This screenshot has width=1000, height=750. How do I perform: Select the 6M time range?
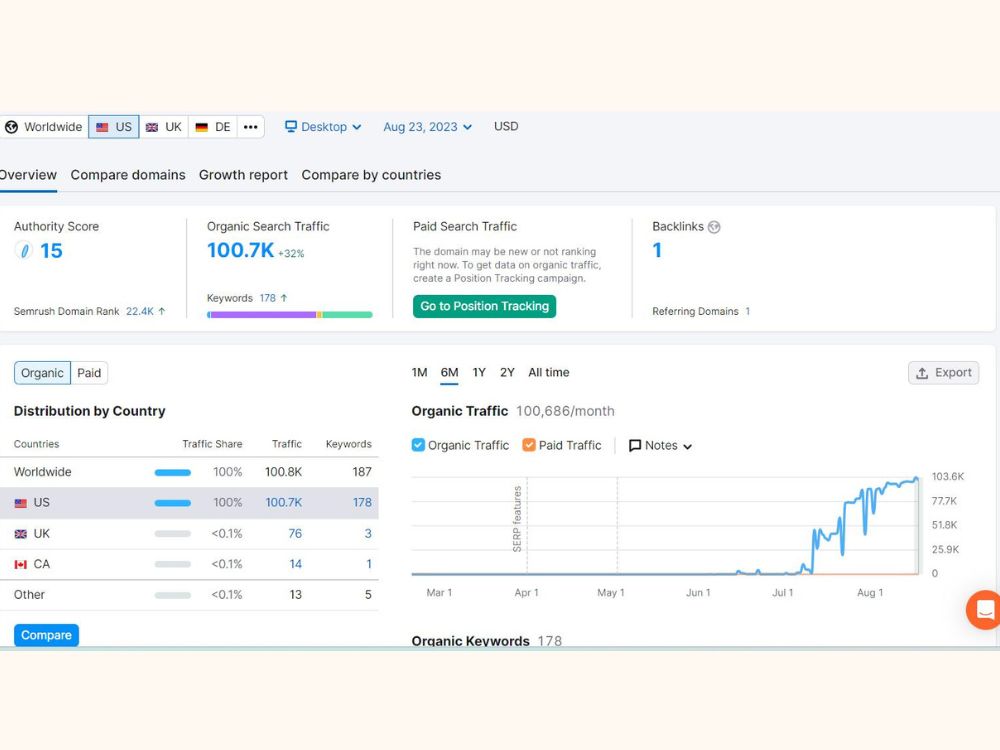tap(449, 372)
